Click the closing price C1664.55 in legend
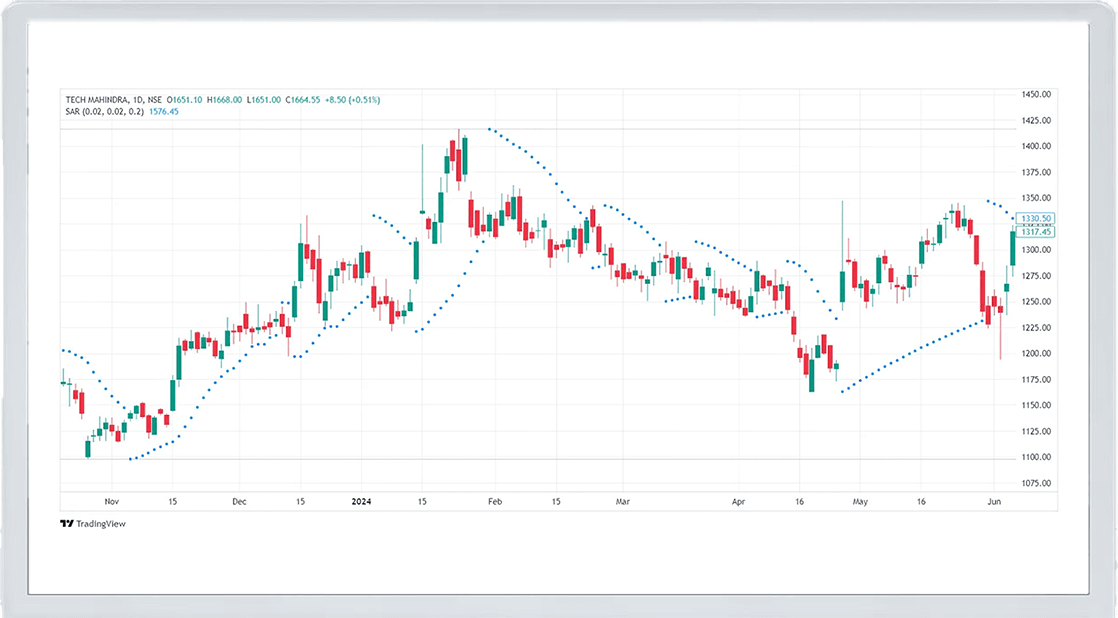The image size is (1118, 618). (306, 100)
